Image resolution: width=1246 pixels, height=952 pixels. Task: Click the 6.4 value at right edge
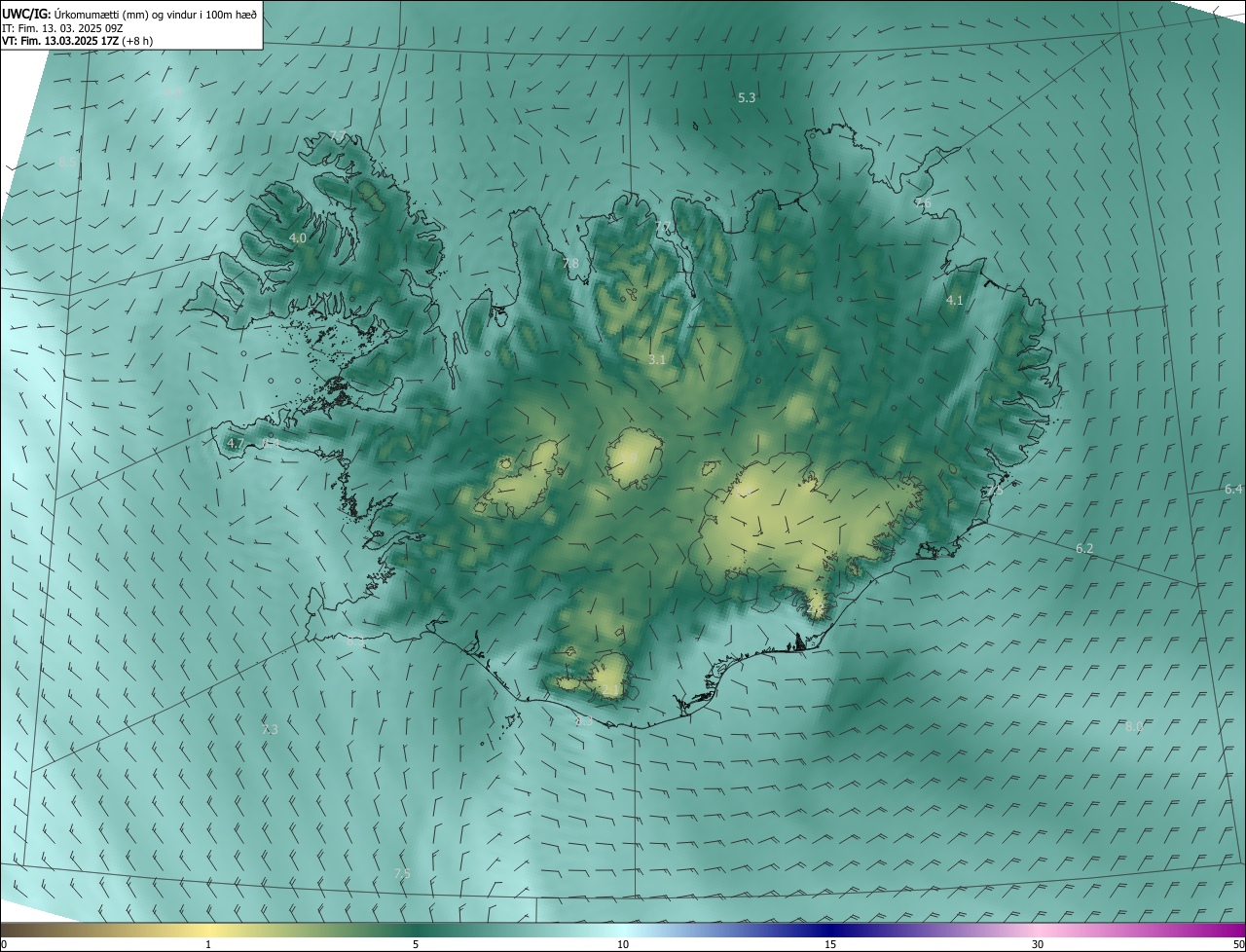click(x=1233, y=489)
